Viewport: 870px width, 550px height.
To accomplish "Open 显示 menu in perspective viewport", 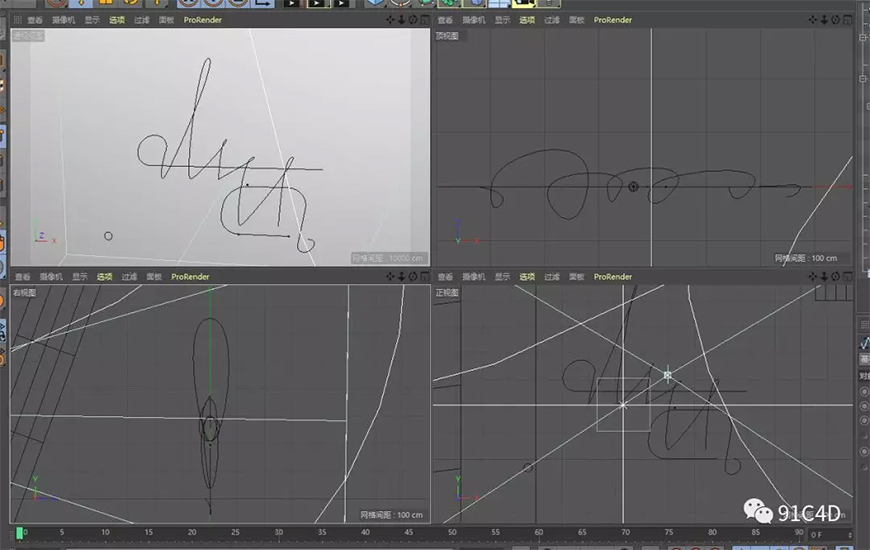I will [92, 20].
